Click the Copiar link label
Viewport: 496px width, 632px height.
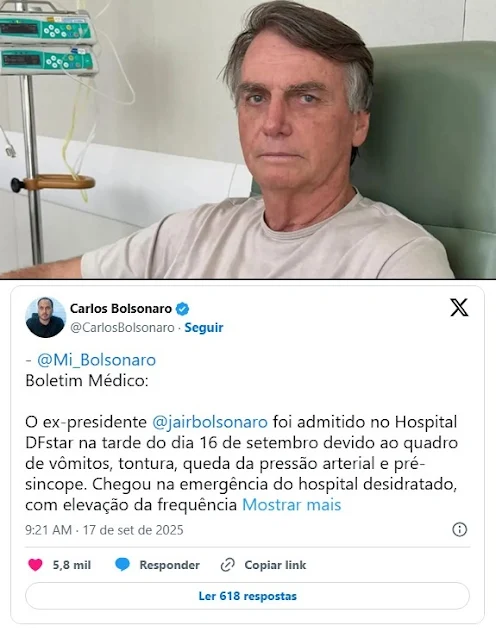coord(276,565)
